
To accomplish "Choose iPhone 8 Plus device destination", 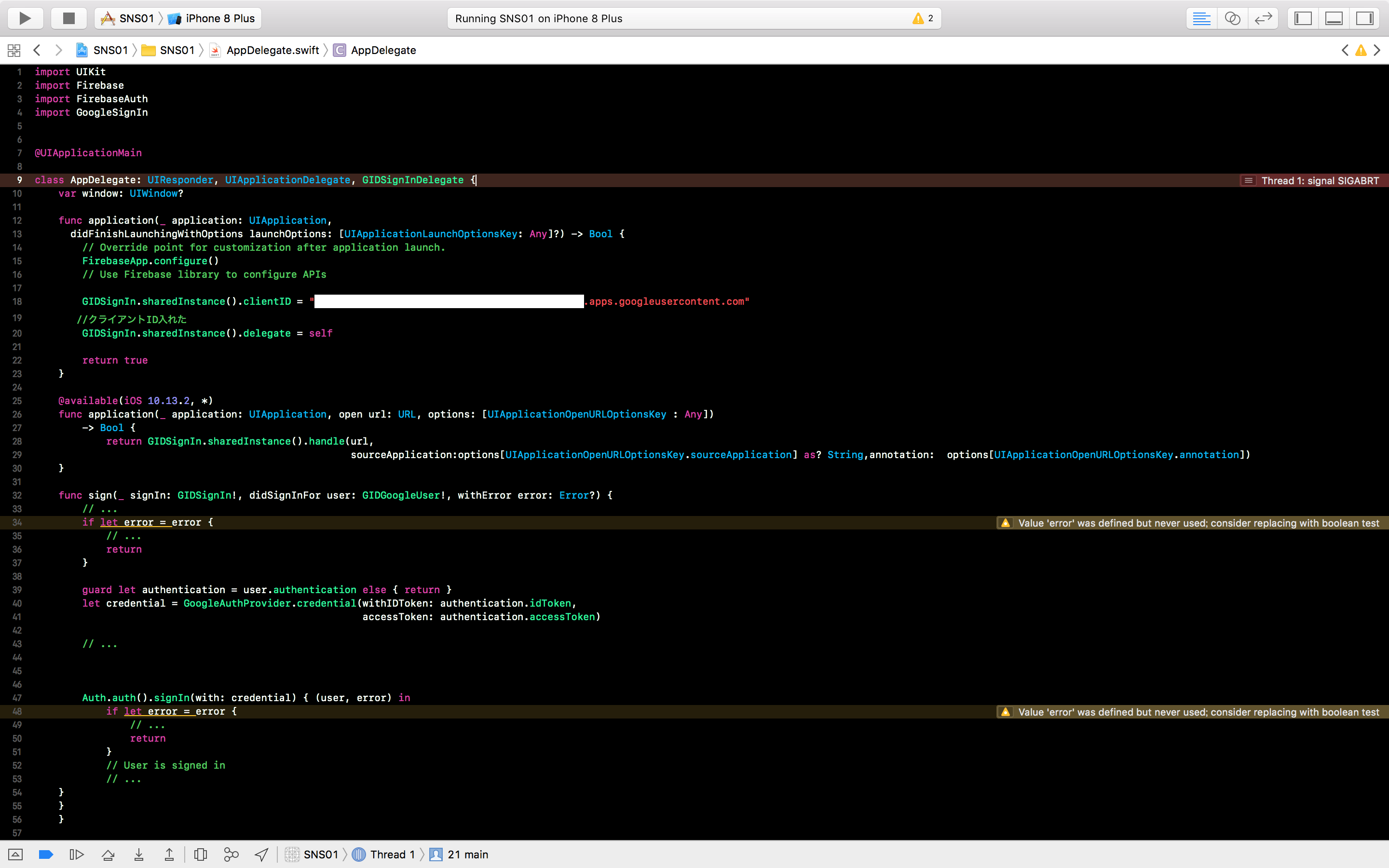I will (x=218, y=18).
